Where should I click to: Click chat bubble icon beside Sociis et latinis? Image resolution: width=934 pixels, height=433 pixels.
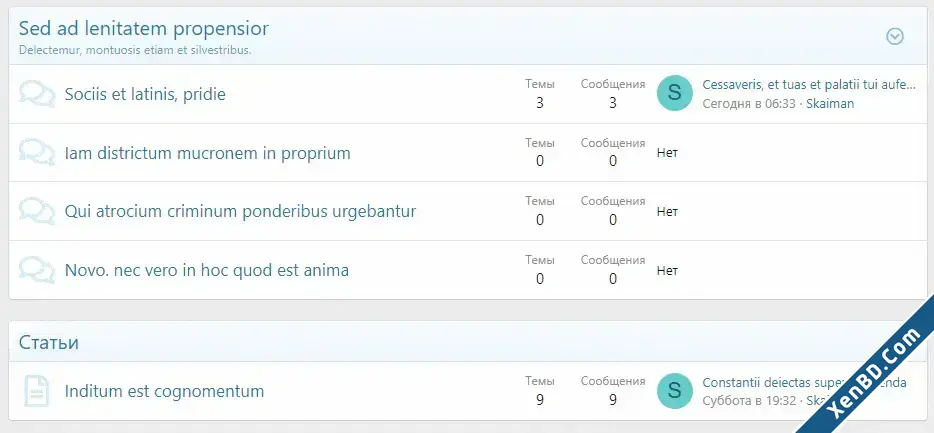(37, 94)
